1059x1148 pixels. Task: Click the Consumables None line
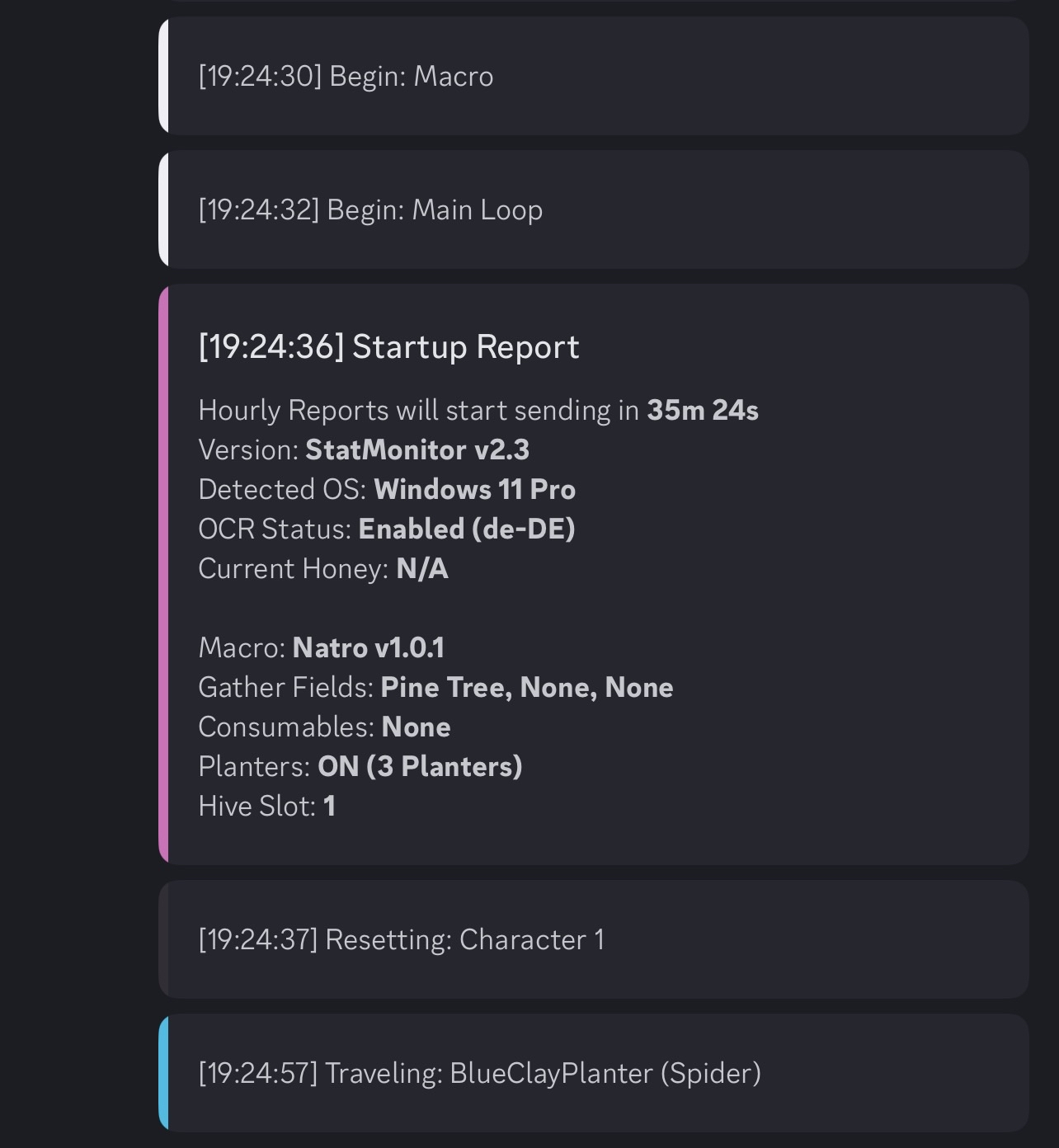324,727
